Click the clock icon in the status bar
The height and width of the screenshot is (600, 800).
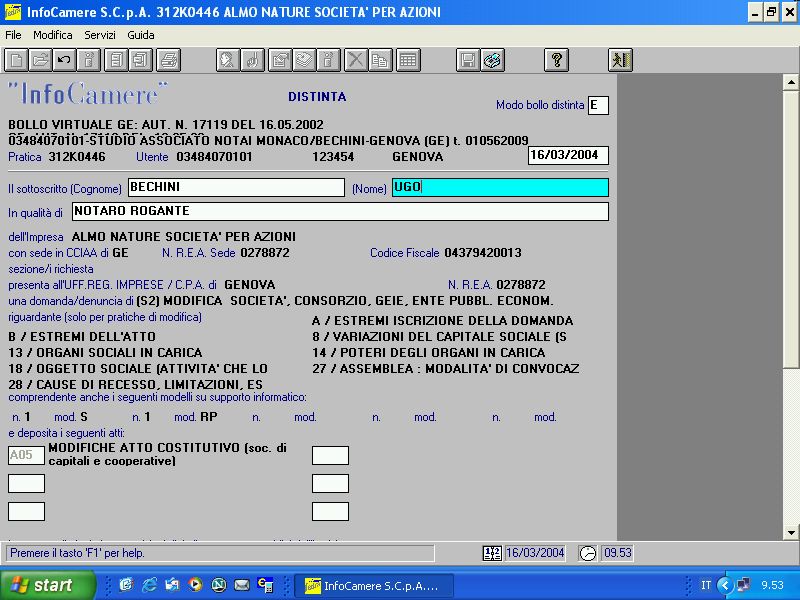[588, 553]
